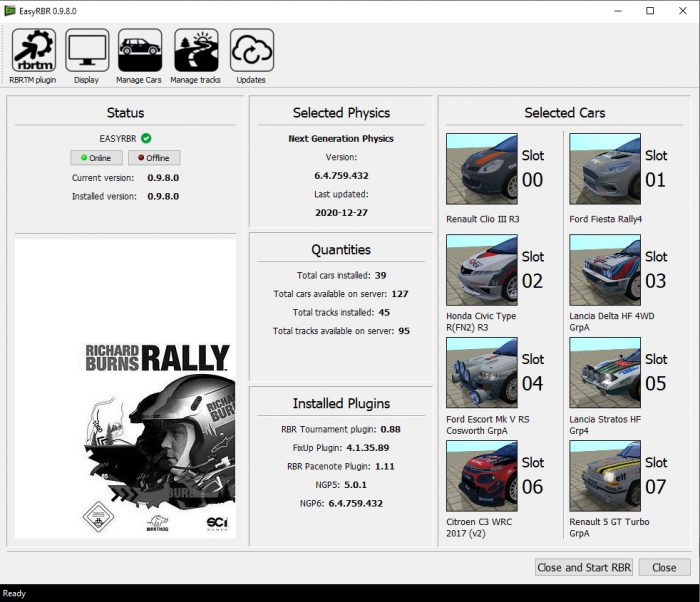The width and height of the screenshot is (700, 602).
Task: Click the NGP5: 5.0.1 line
Action: (x=341, y=485)
